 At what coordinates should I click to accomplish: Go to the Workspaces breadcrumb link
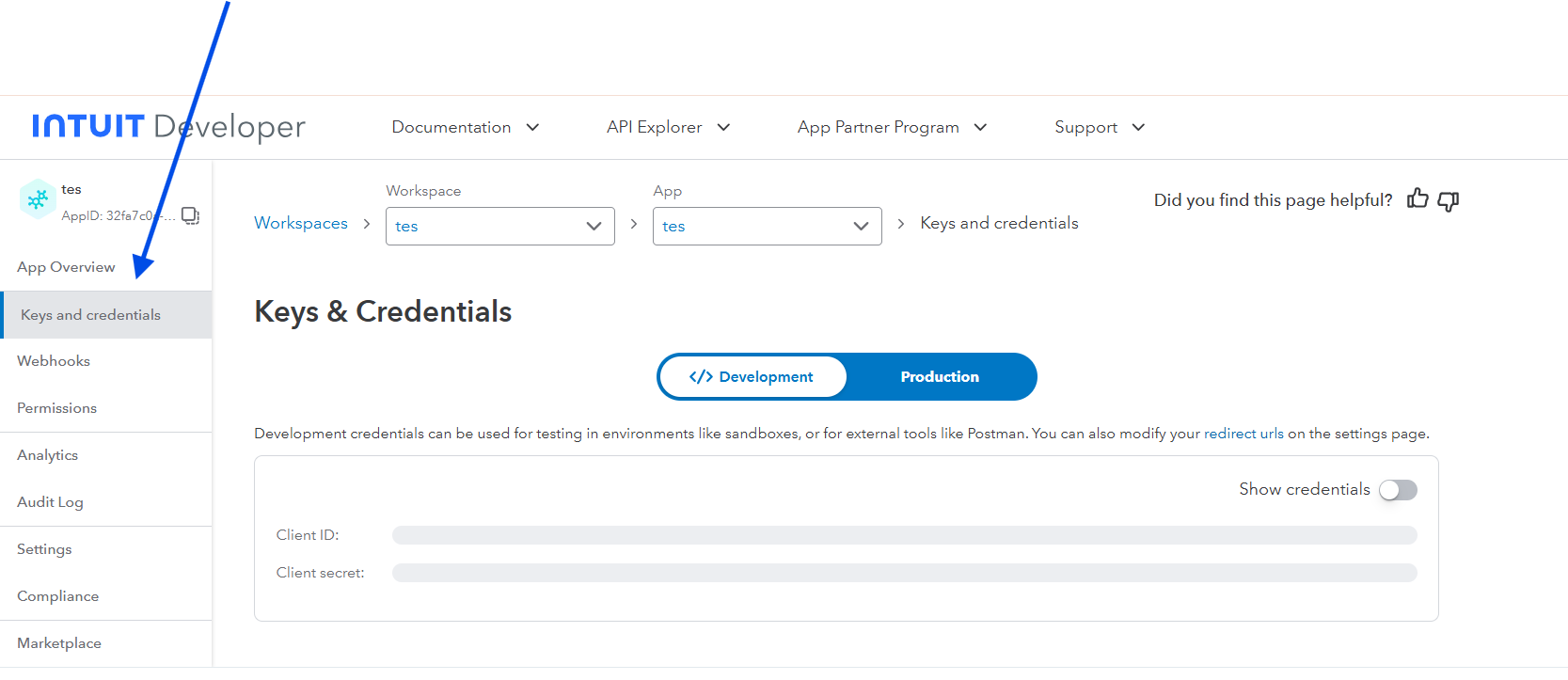pos(301,223)
